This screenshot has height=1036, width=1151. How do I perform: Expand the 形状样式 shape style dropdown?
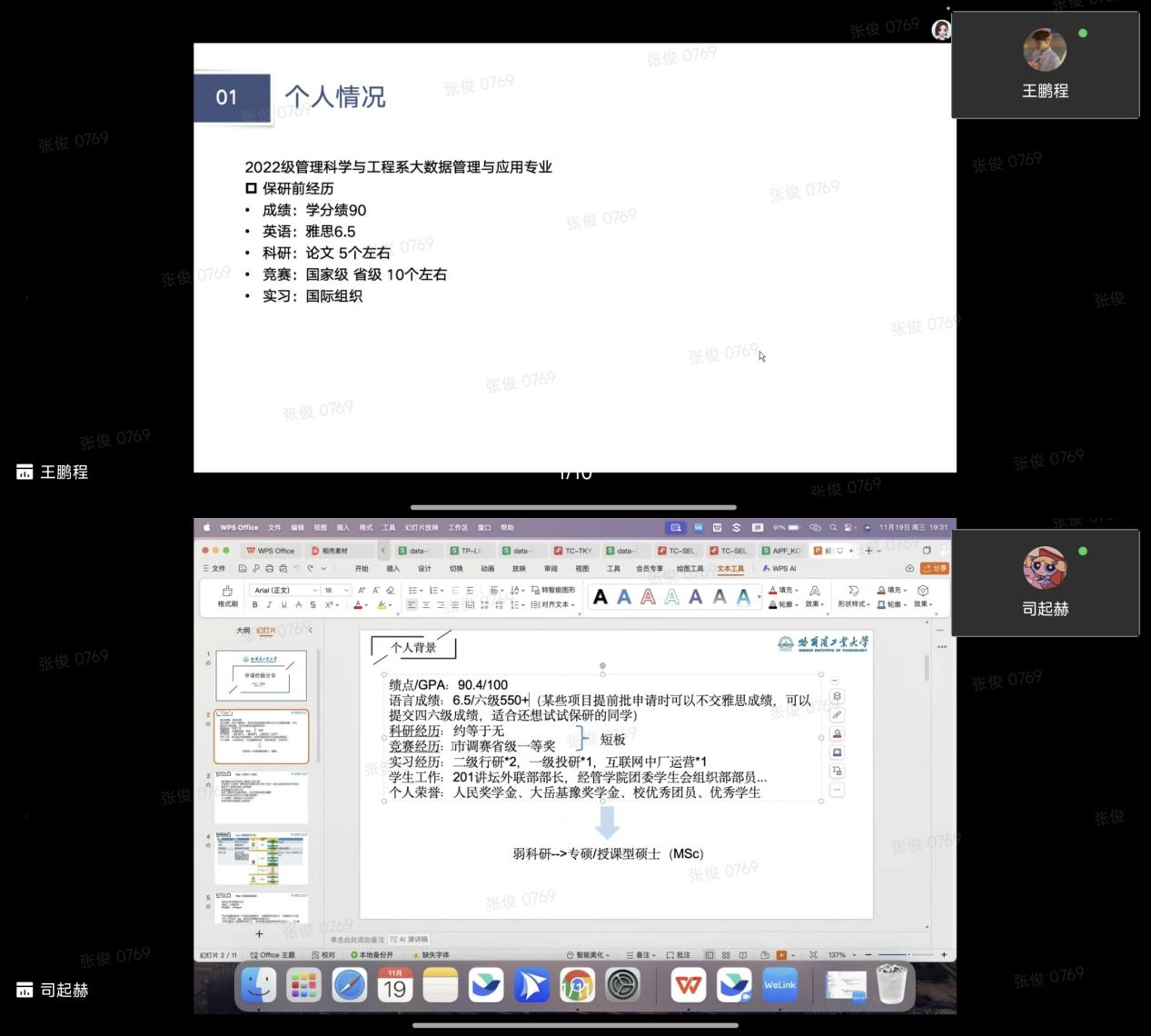point(853,604)
